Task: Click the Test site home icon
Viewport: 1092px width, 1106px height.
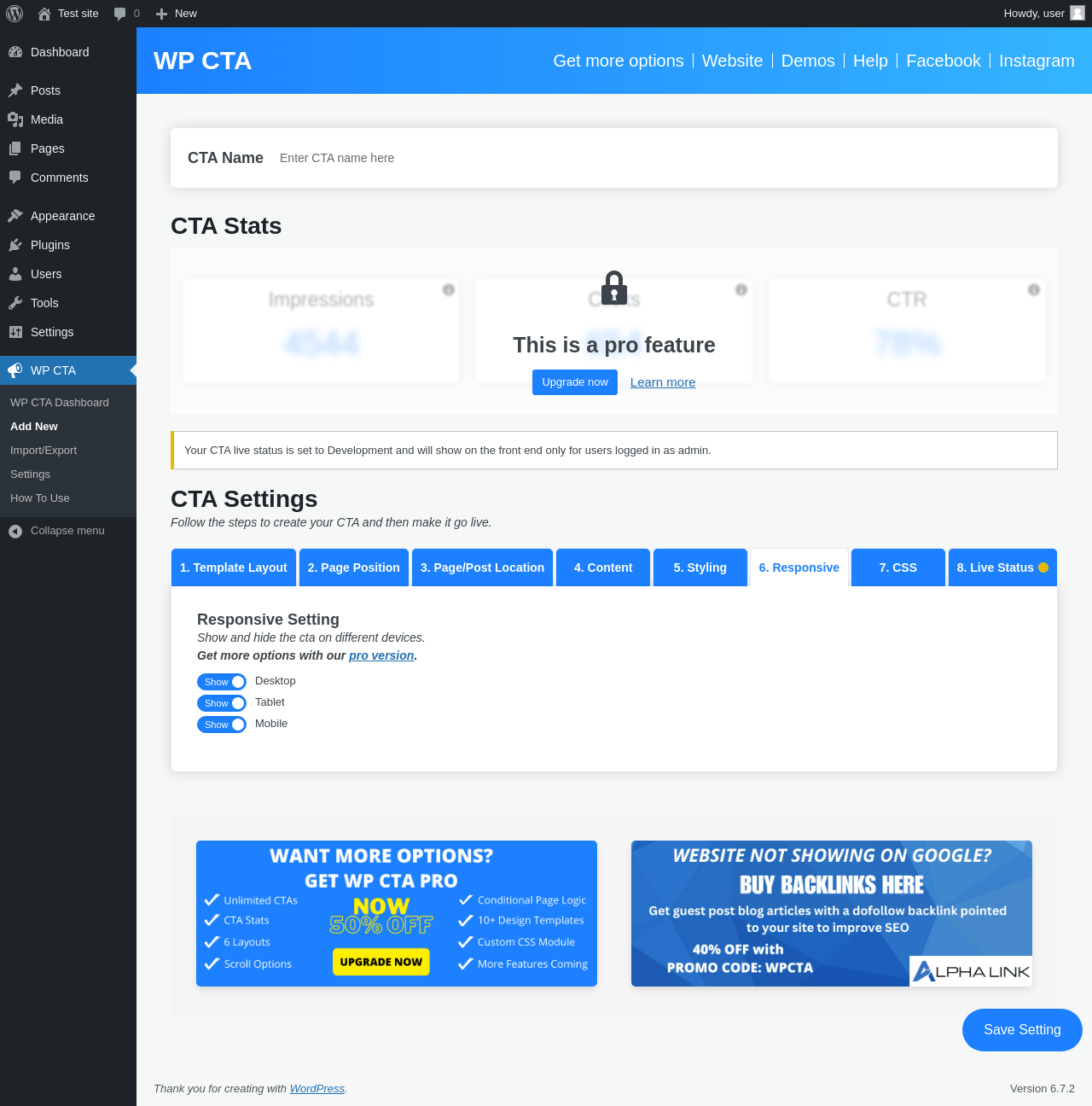Action: tap(44, 14)
